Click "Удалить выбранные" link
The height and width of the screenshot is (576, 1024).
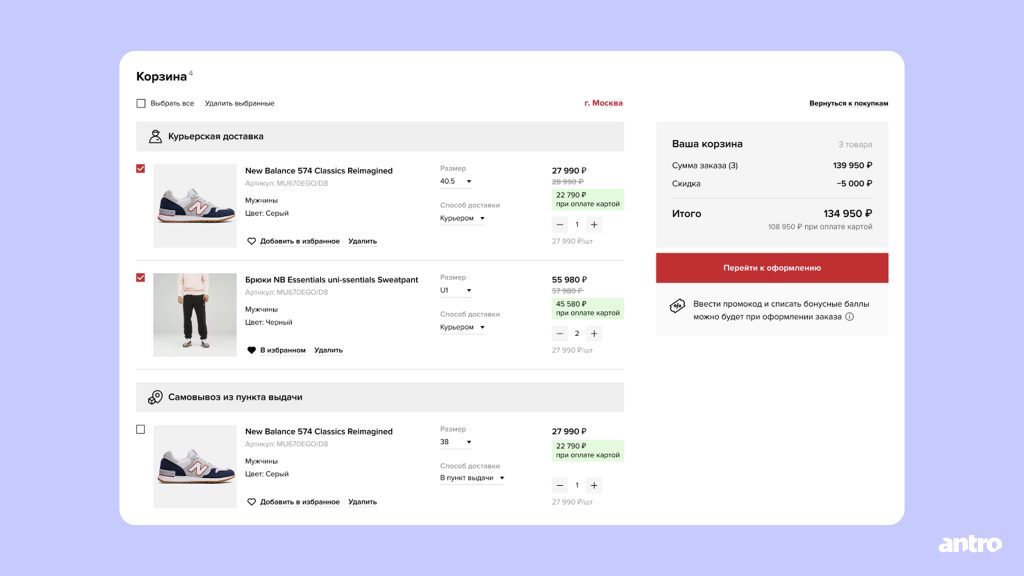point(240,103)
